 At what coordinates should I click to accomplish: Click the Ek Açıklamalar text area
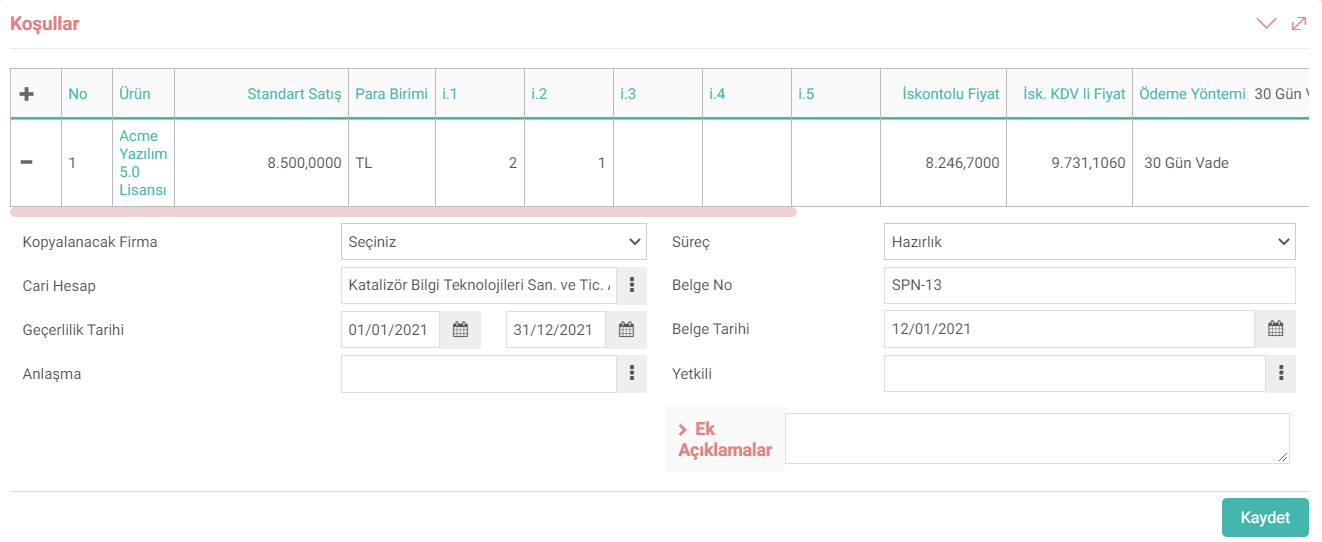click(x=1037, y=438)
